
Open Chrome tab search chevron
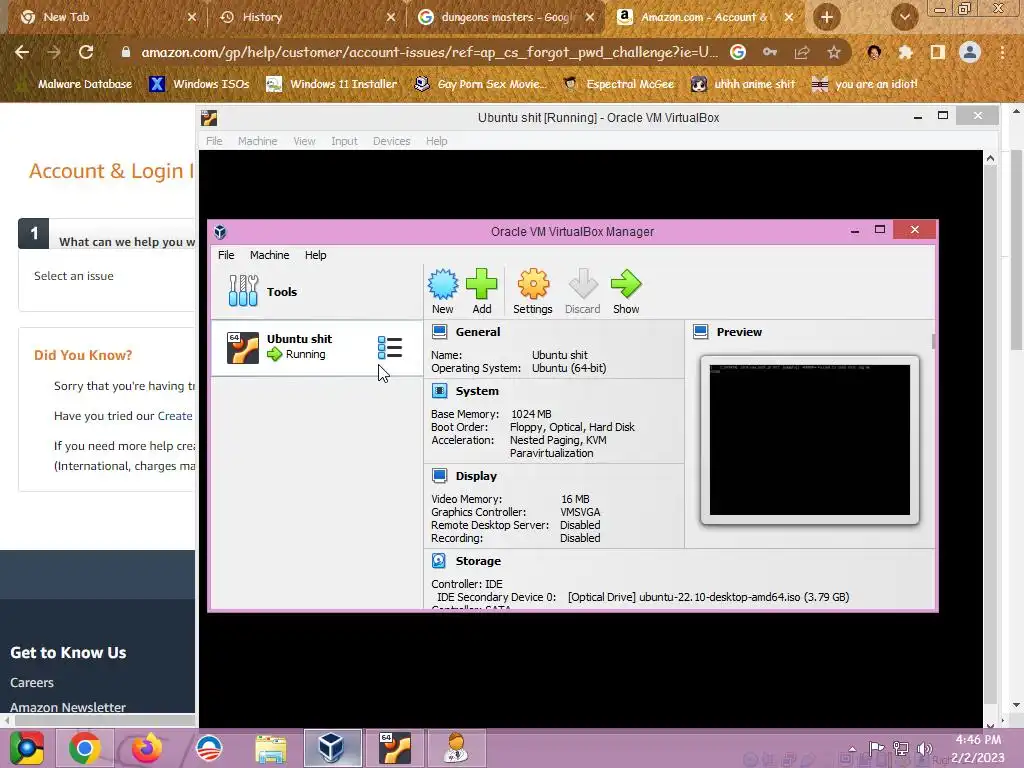point(904,17)
